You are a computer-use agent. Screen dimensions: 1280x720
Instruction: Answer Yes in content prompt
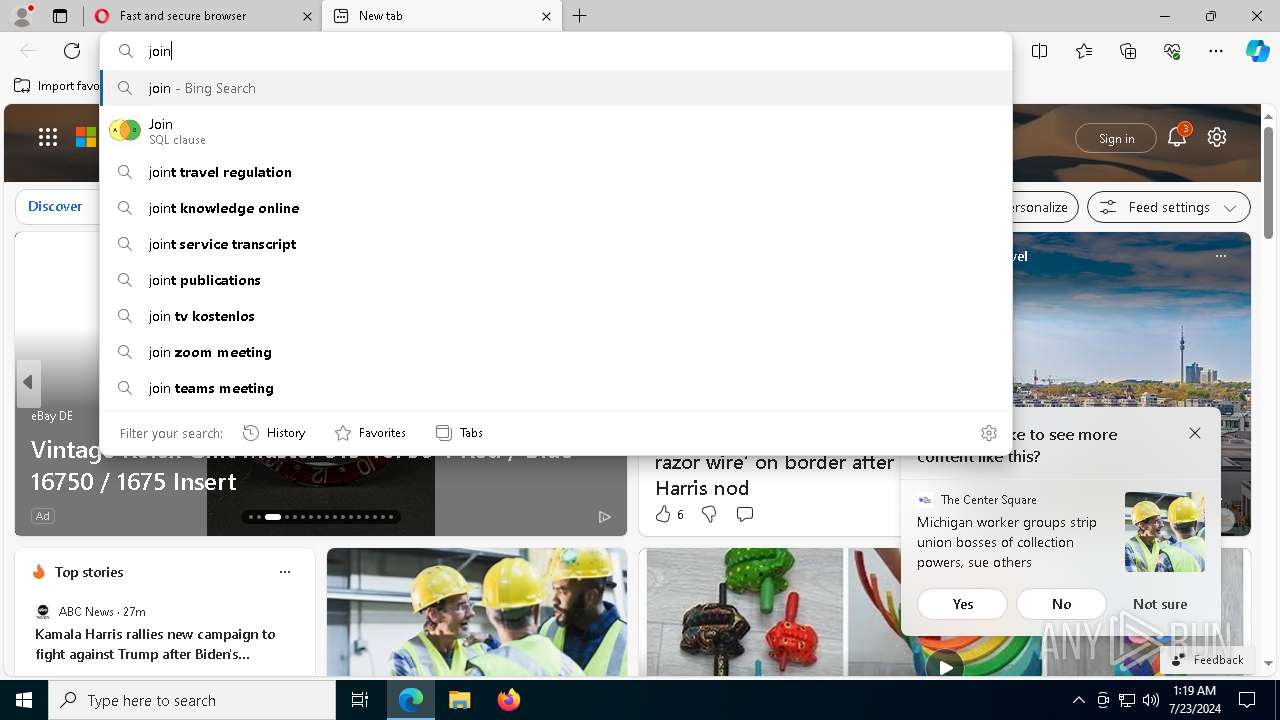tap(963, 604)
